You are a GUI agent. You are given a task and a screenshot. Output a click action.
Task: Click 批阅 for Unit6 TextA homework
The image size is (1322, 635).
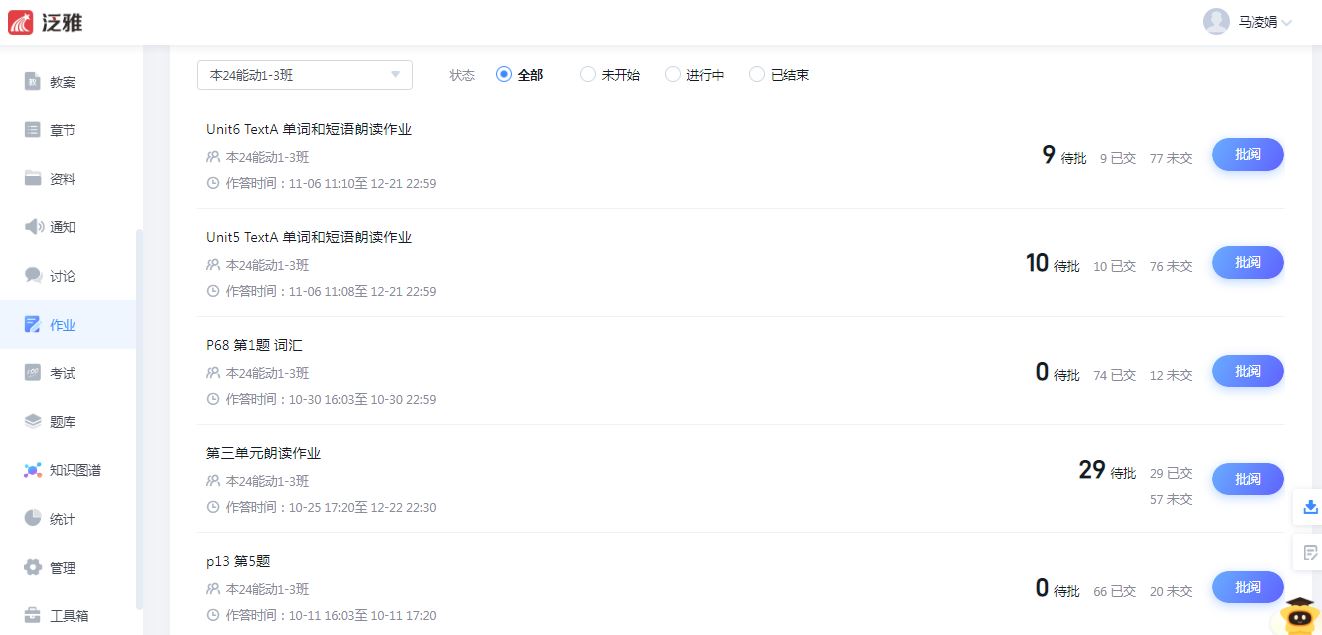coord(1247,155)
